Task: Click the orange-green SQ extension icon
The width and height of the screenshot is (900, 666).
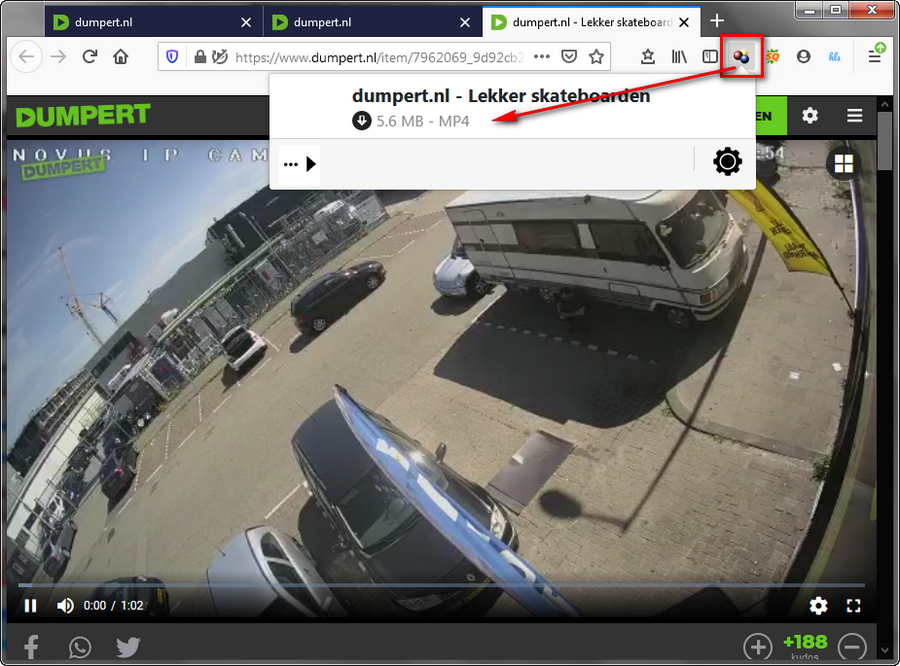Action: 773,56
